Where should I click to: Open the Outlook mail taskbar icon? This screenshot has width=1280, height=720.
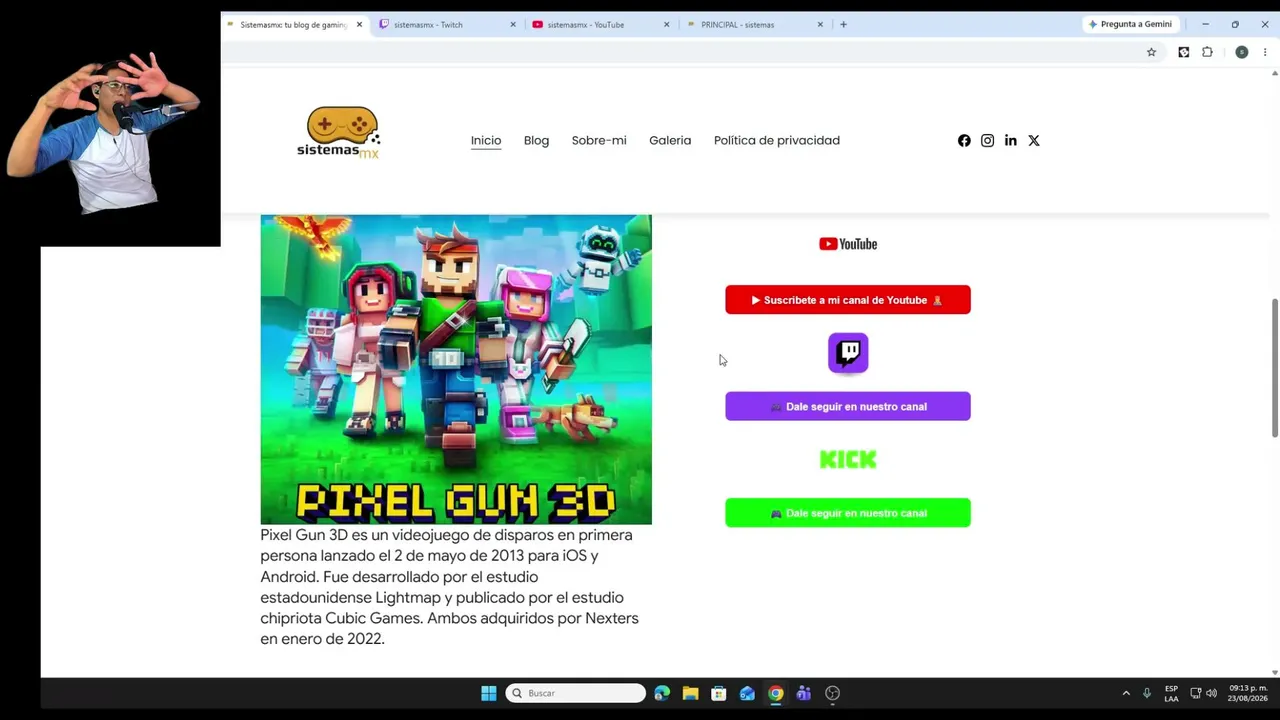pyautogui.click(x=747, y=693)
